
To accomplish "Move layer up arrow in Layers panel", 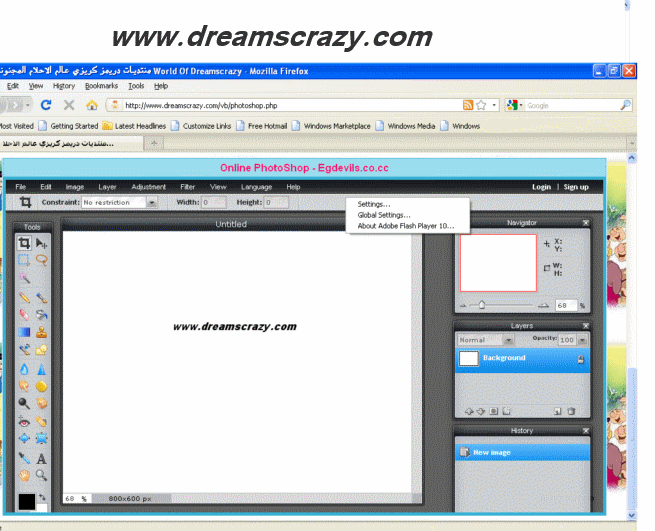I will pyautogui.click(x=469, y=412).
